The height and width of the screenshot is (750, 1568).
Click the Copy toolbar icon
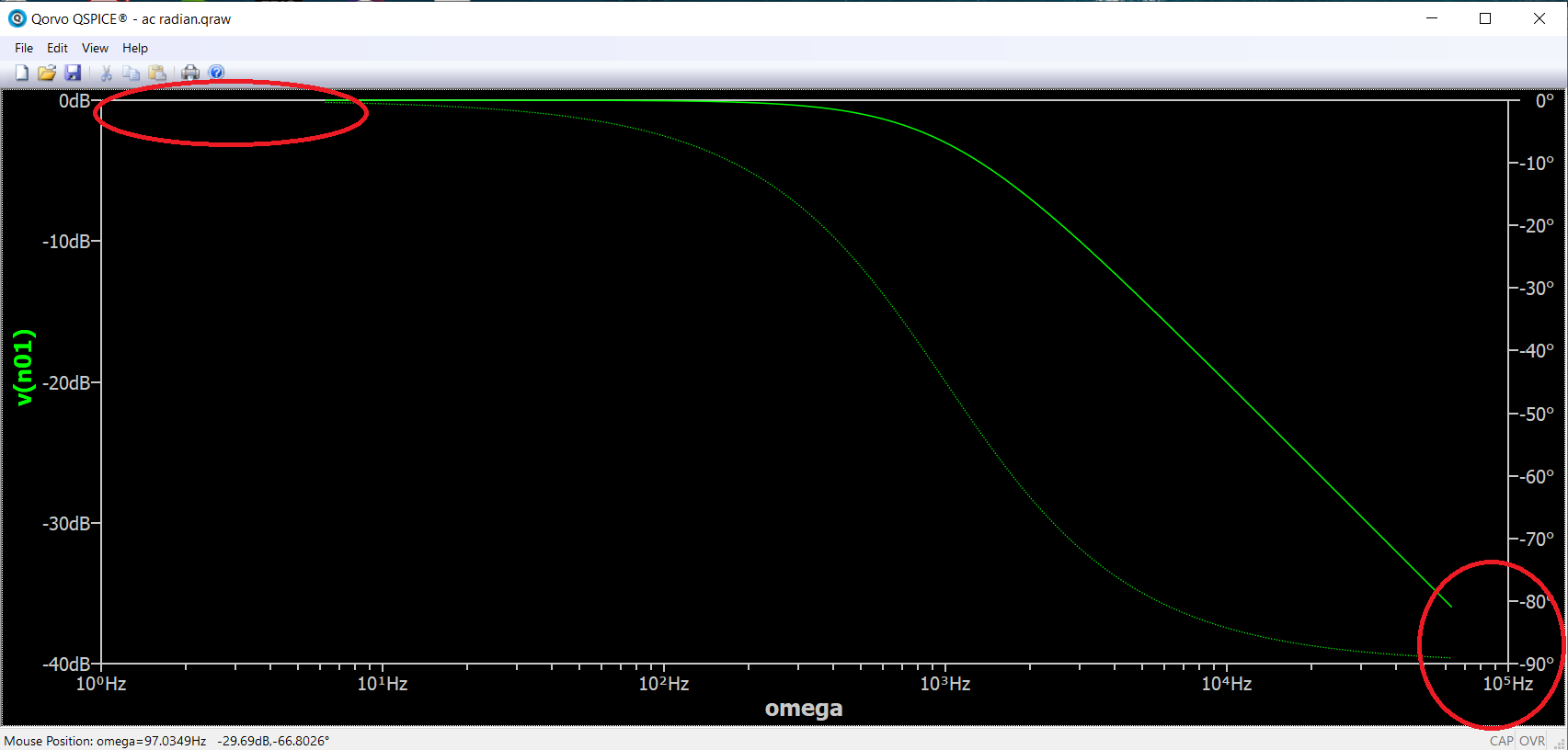(132, 73)
